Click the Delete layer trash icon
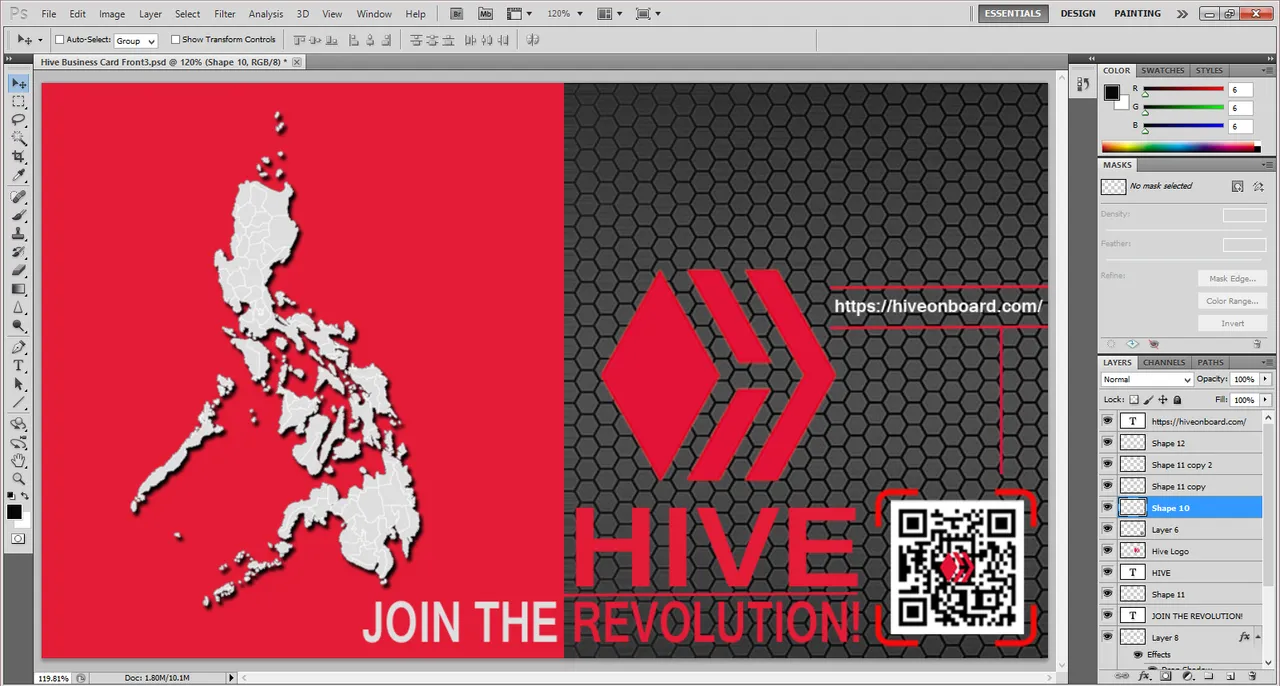 [1252, 677]
